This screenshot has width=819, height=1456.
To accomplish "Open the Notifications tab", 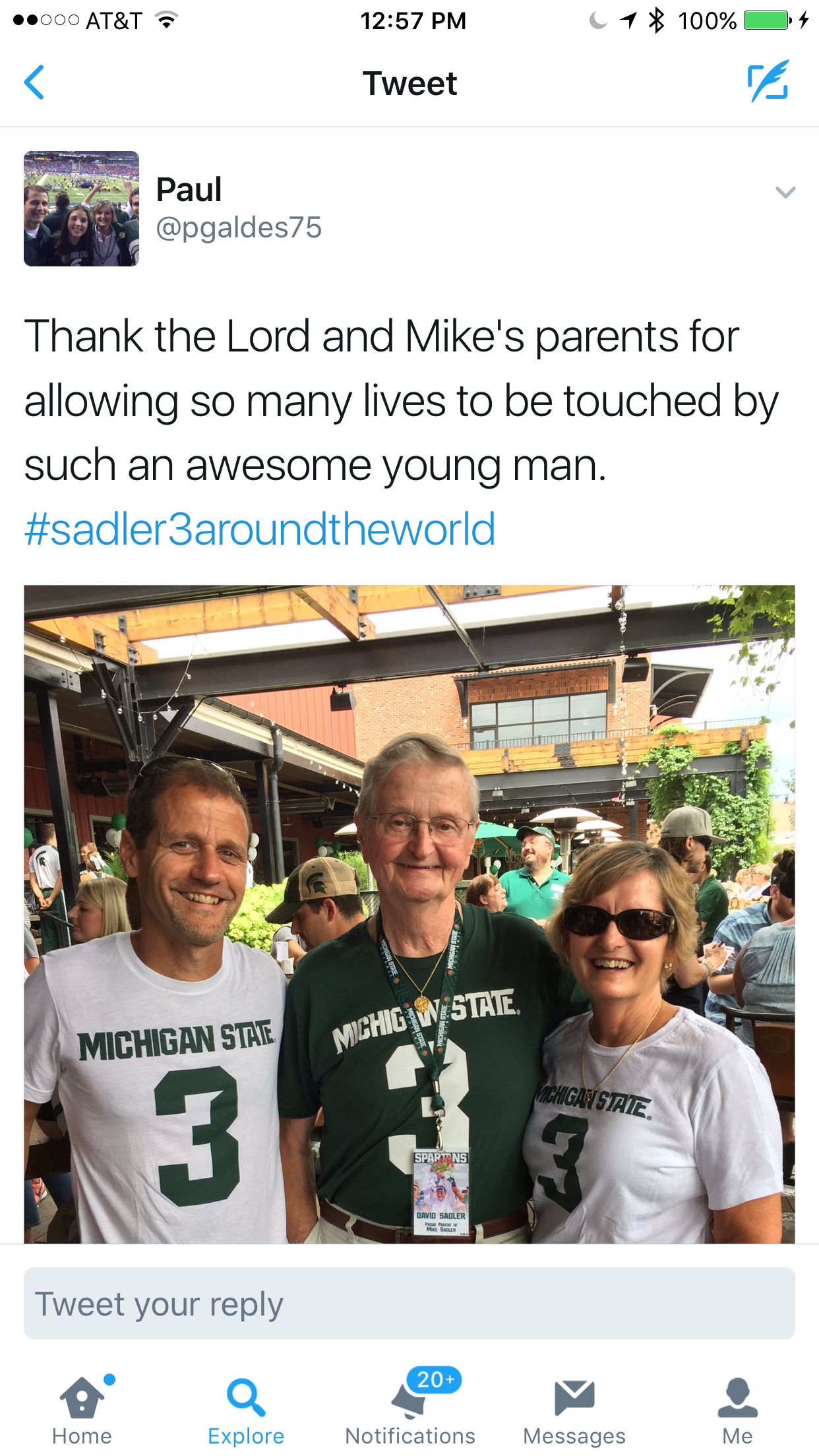I will (x=409, y=1411).
